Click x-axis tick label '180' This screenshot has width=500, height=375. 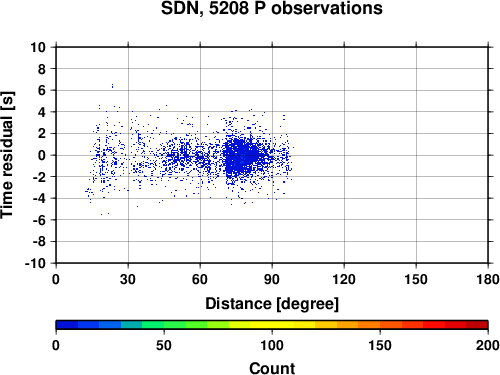[488, 279]
